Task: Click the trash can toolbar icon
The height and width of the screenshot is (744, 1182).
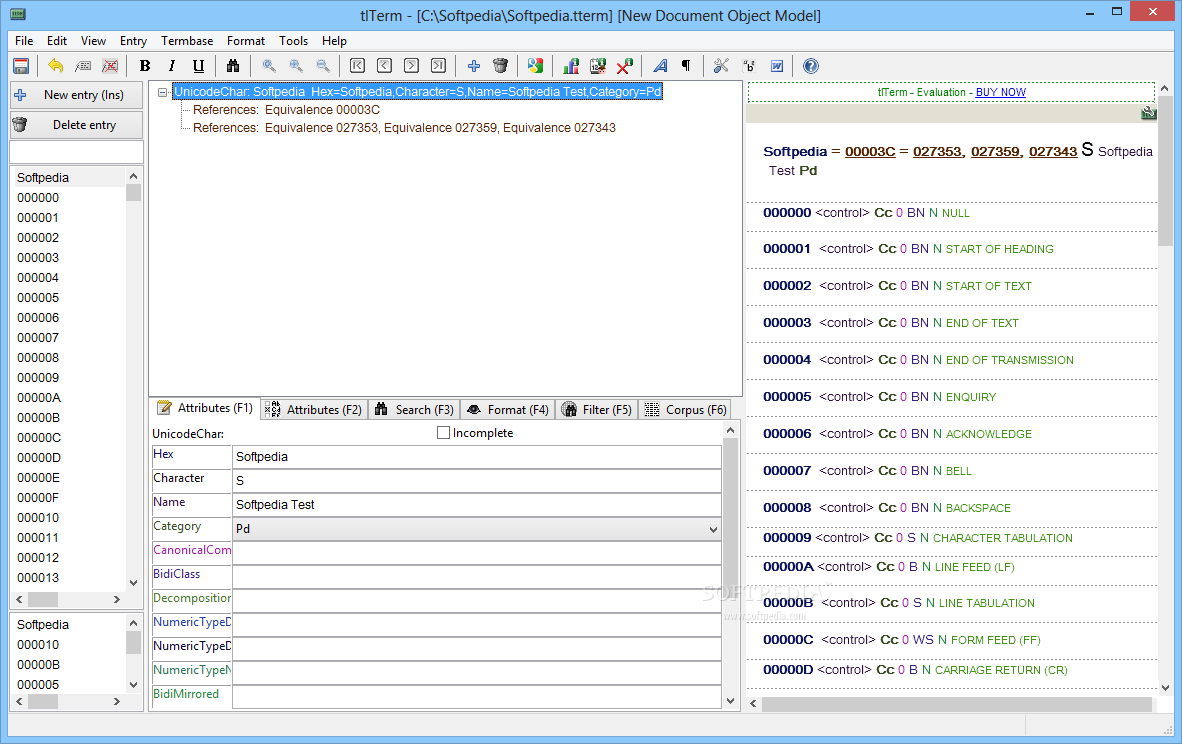Action: [501, 66]
